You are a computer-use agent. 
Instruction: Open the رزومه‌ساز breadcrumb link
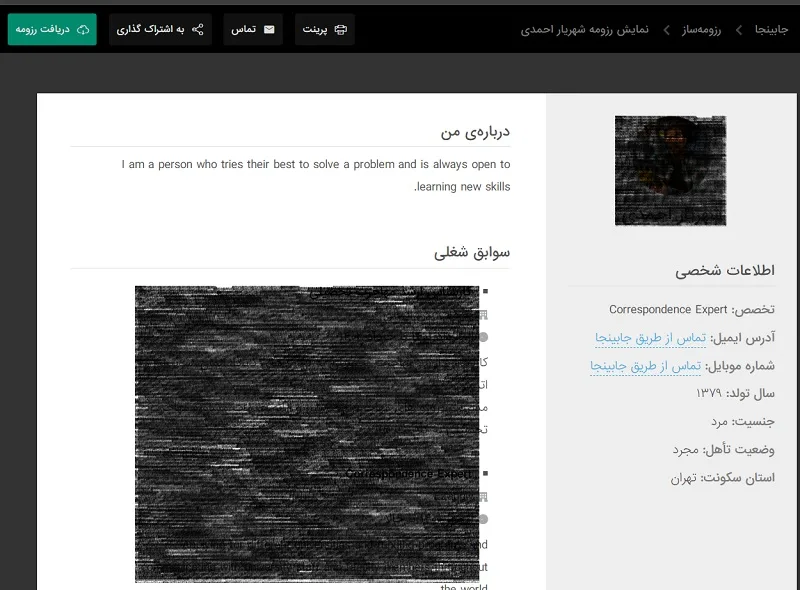click(x=702, y=30)
